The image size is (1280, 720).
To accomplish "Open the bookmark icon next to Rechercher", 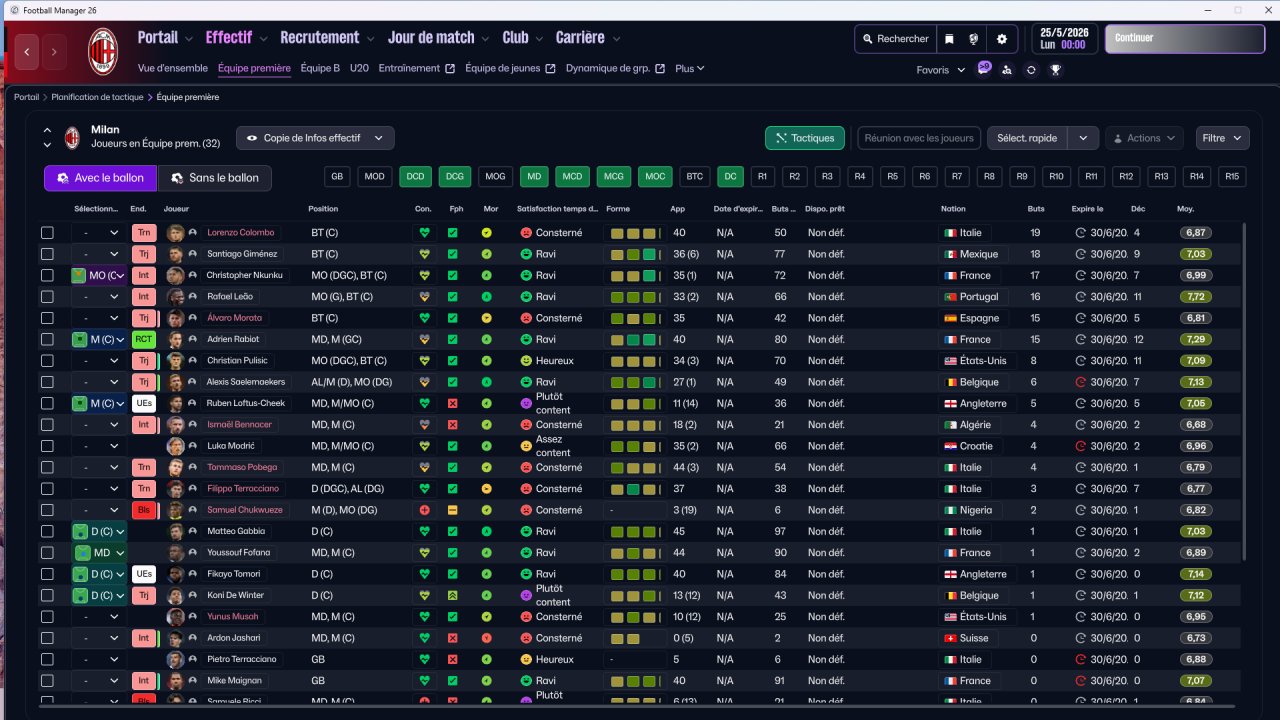I will [949, 39].
